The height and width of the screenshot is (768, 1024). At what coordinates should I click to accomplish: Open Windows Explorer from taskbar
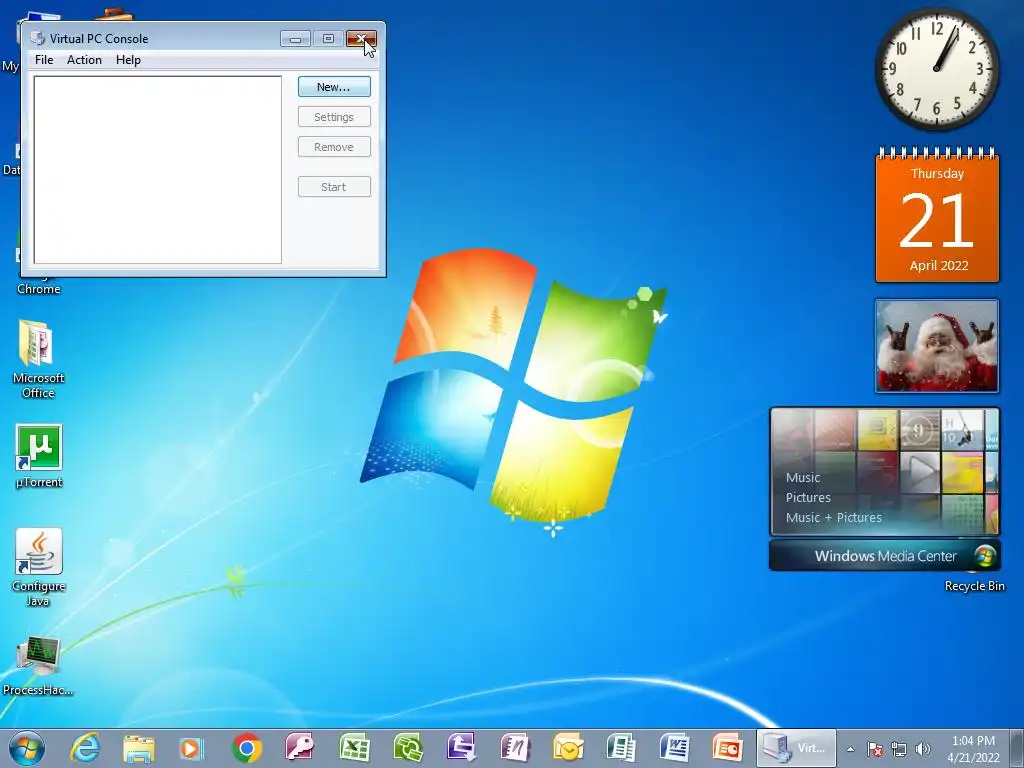(139, 748)
